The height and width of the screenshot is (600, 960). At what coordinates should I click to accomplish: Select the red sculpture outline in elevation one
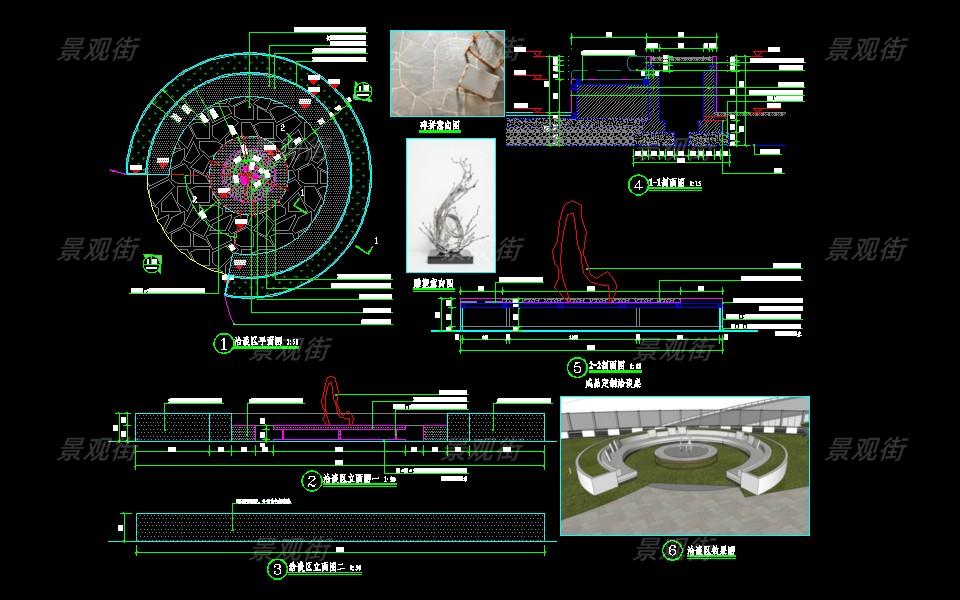(x=337, y=400)
